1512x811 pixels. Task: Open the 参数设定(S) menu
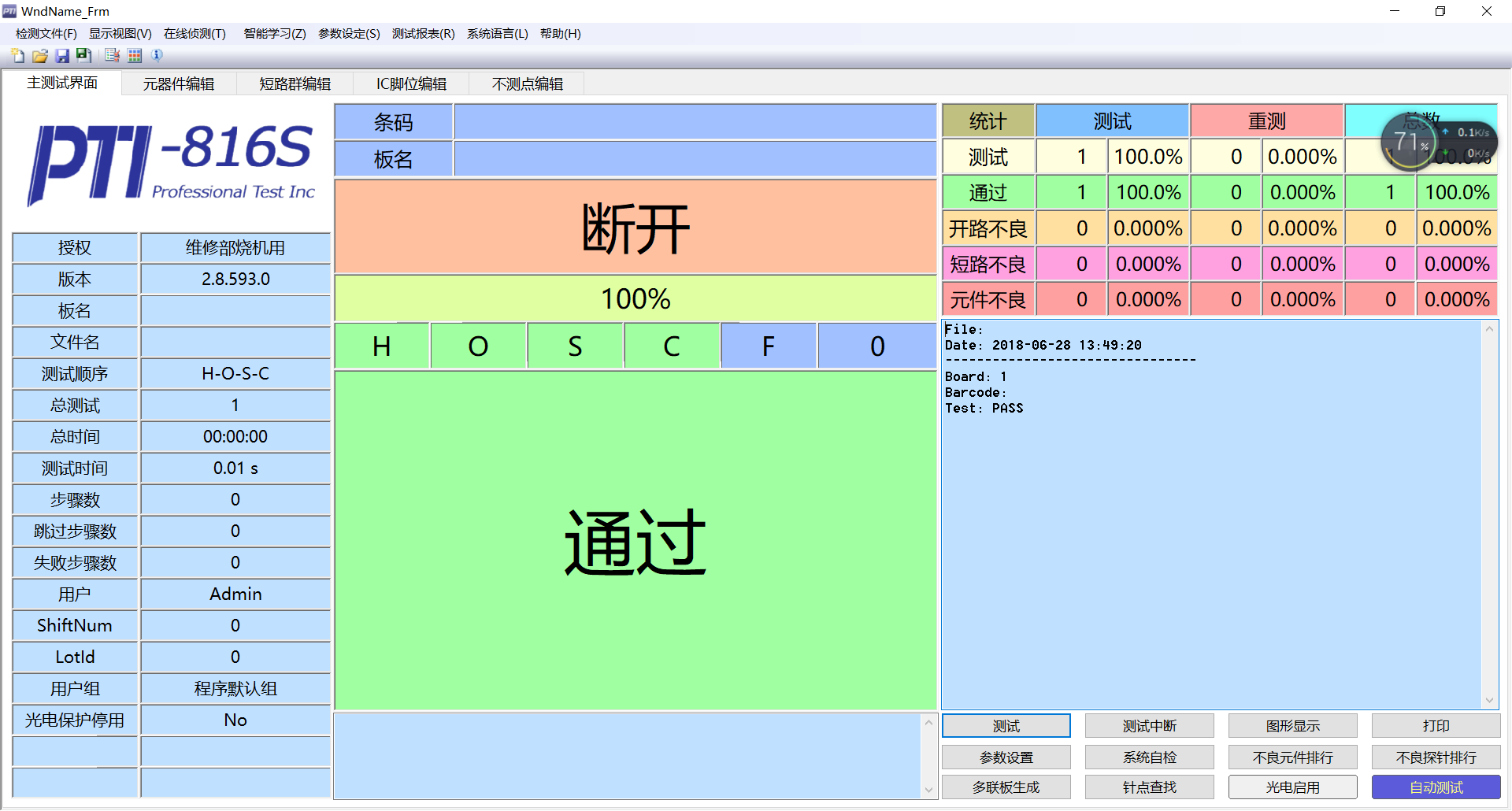coord(349,34)
